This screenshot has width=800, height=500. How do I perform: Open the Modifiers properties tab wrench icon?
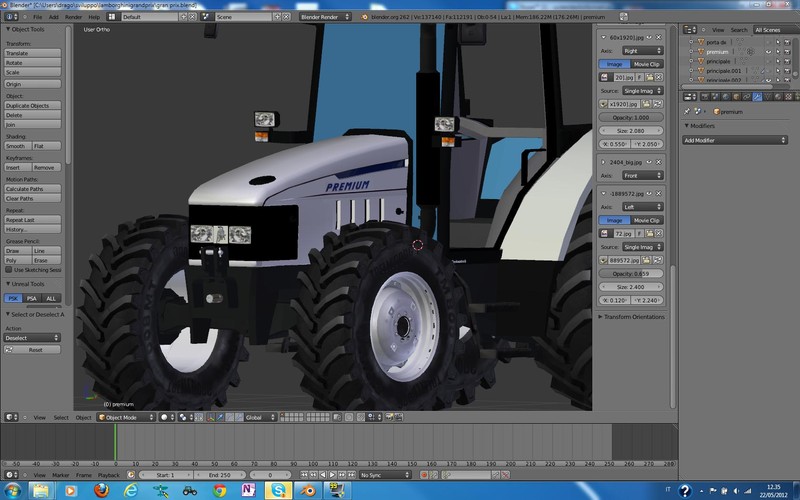pos(757,96)
